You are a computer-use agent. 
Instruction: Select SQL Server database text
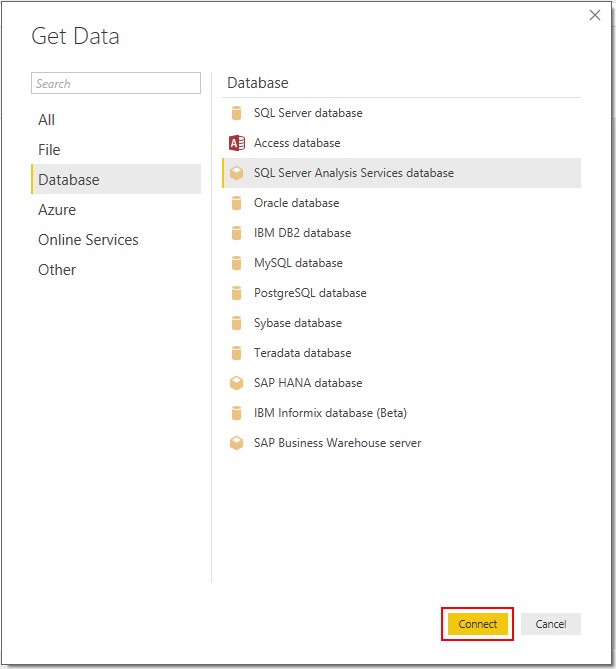[308, 113]
